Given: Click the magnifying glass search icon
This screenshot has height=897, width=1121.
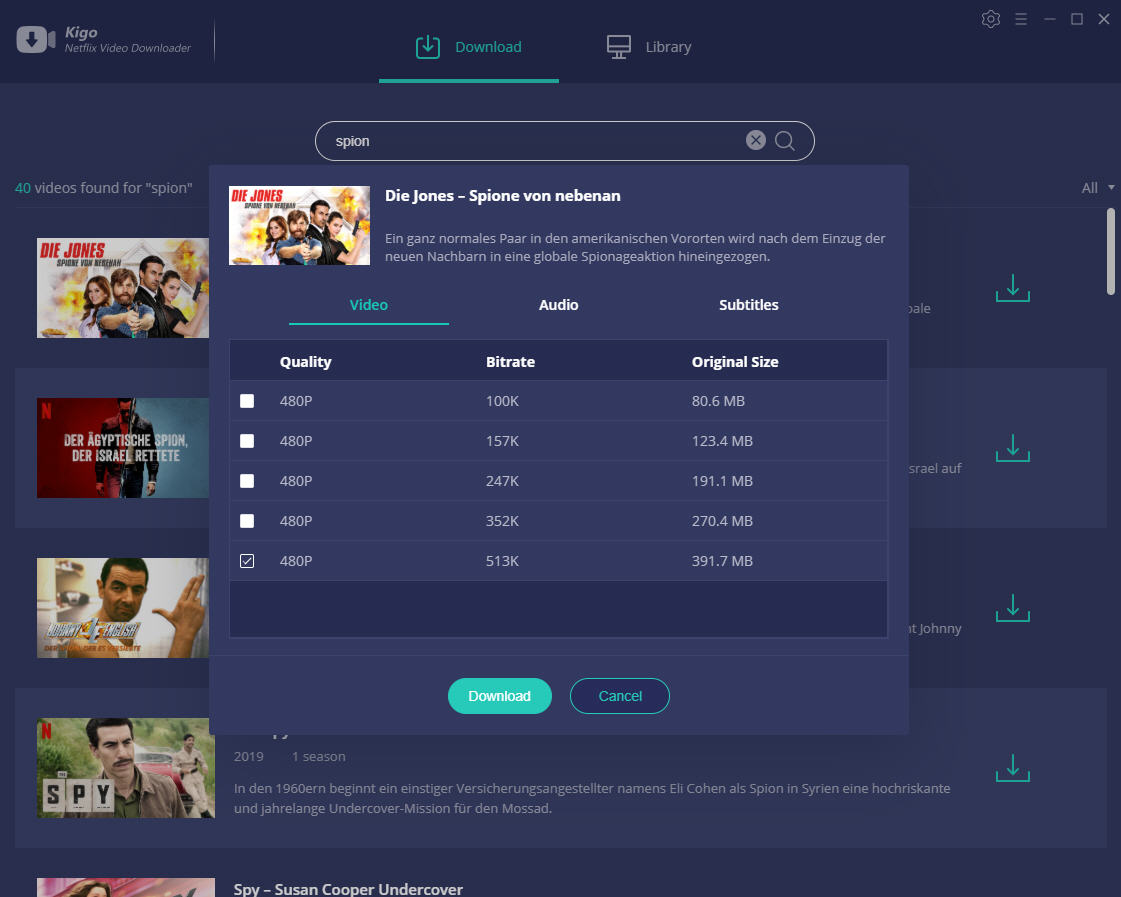Looking at the screenshot, I should (785, 141).
